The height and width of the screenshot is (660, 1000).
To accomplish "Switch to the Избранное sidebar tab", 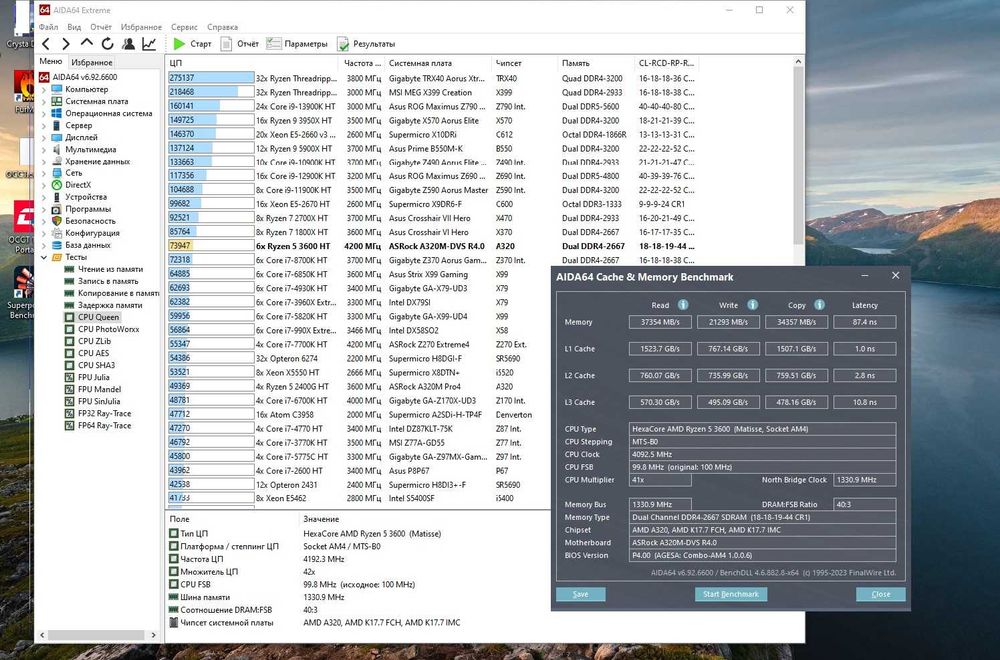I will point(92,62).
